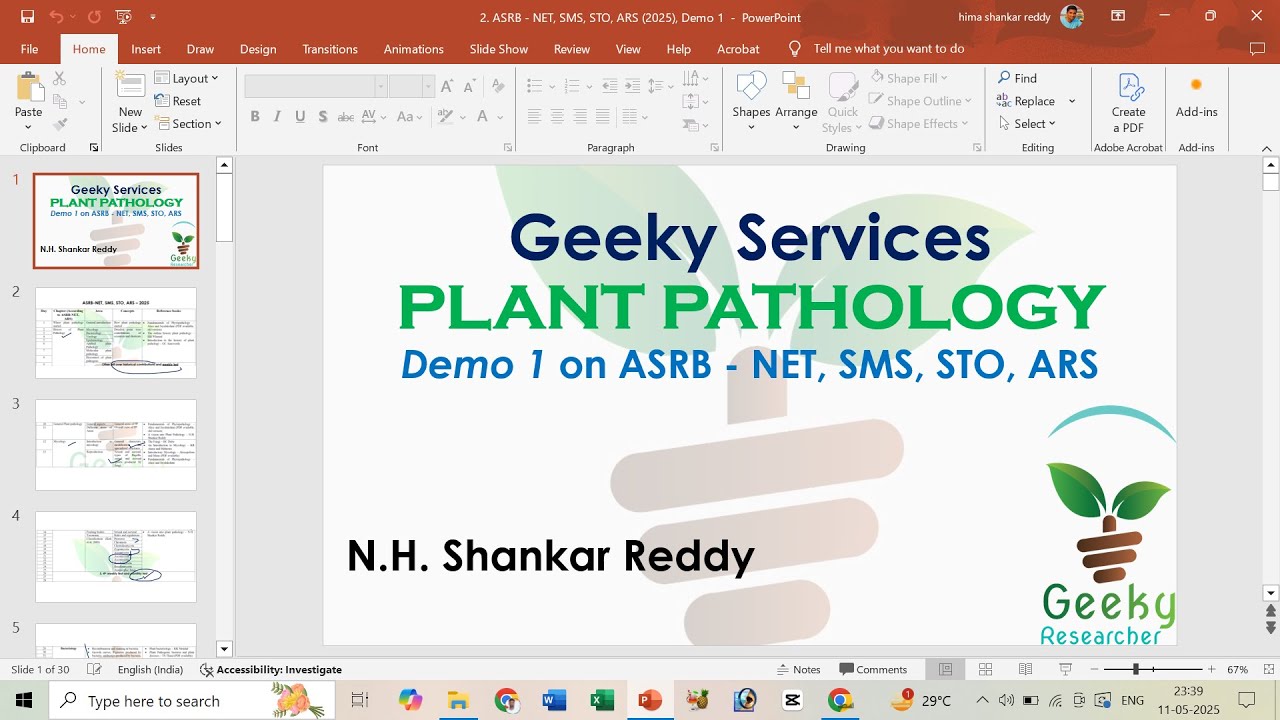The image size is (1280, 720).
Task: Click the New Slide icon
Action: [130, 86]
